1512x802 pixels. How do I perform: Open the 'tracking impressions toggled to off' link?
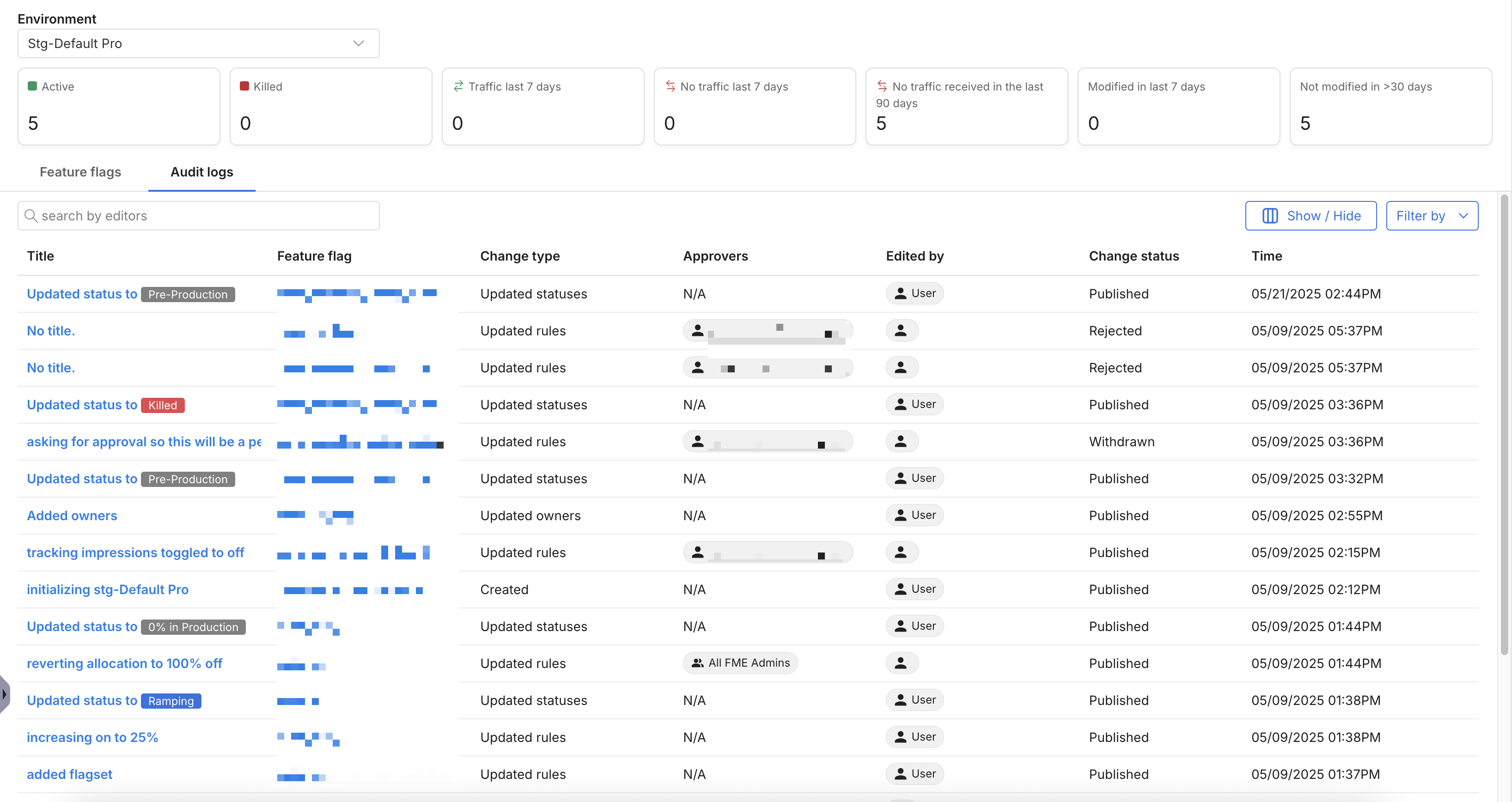coord(135,553)
